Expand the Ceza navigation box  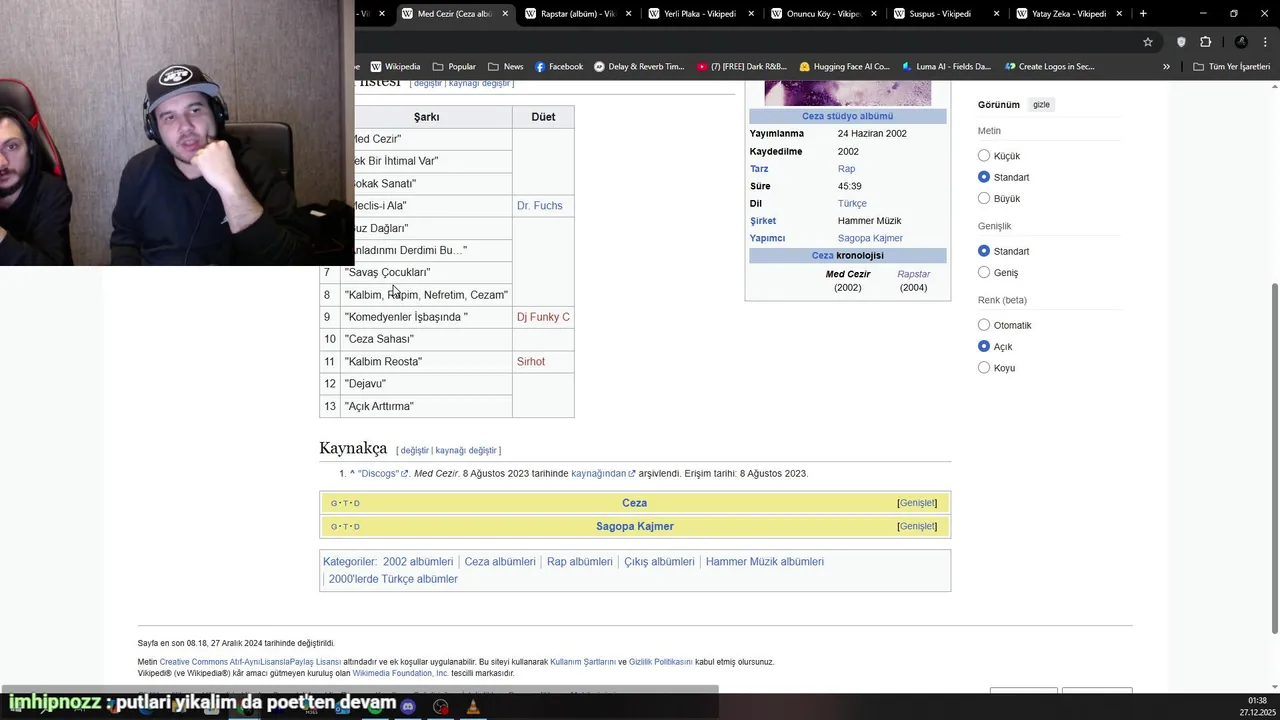[917, 503]
